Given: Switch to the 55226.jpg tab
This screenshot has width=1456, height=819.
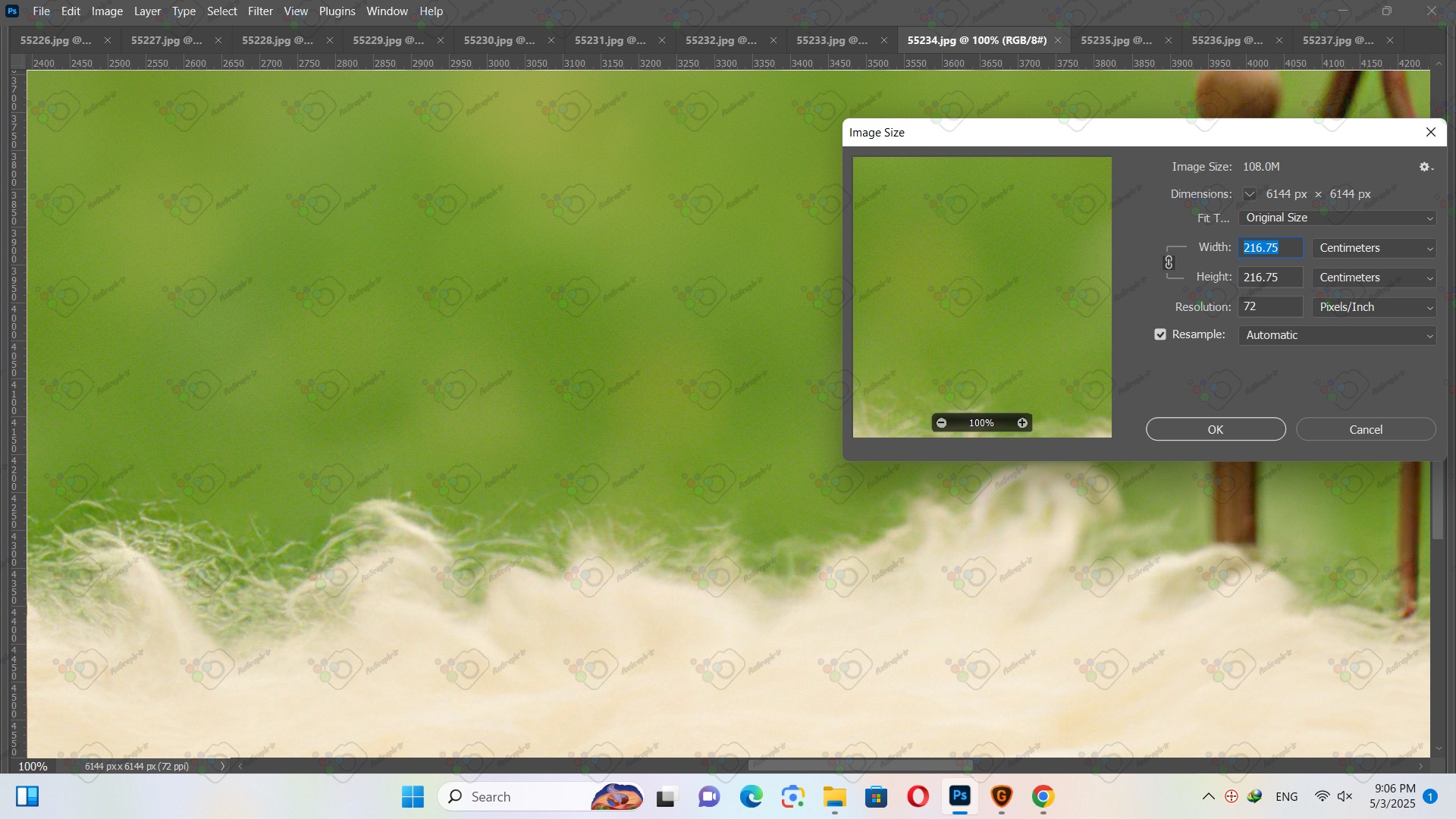Looking at the screenshot, I should (x=55, y=40).
